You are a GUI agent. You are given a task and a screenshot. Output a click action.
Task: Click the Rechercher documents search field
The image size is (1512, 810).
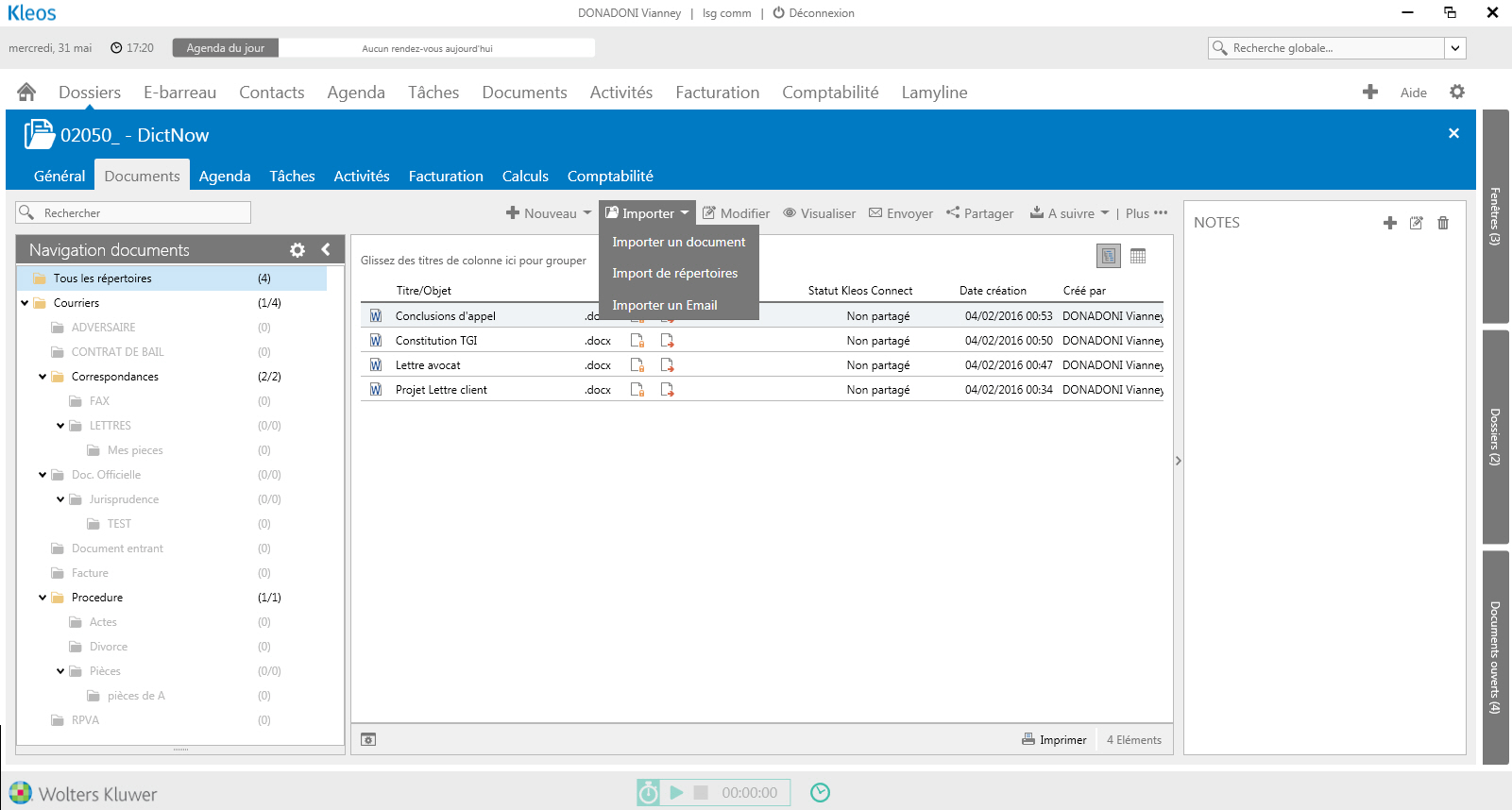pyautogui.click(x=142, y=213)
